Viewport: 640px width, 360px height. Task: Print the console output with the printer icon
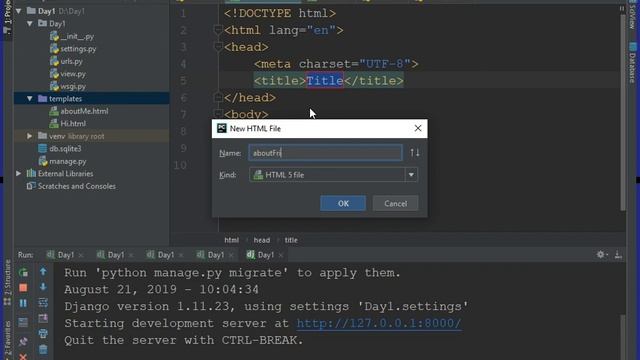pos(43,333)
